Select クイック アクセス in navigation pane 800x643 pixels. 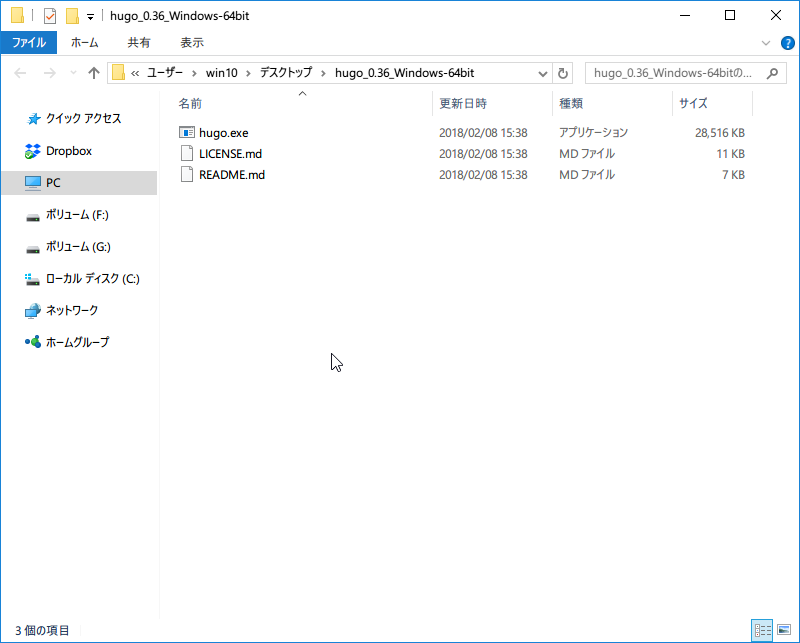point(84,119)
